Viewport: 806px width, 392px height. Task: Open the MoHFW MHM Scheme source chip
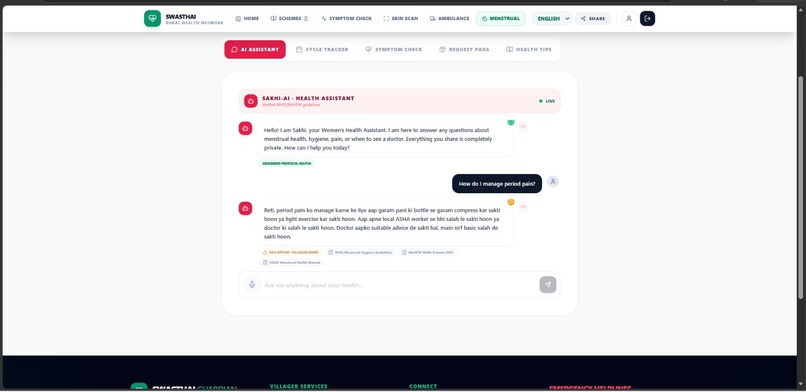tap(428, 252)
